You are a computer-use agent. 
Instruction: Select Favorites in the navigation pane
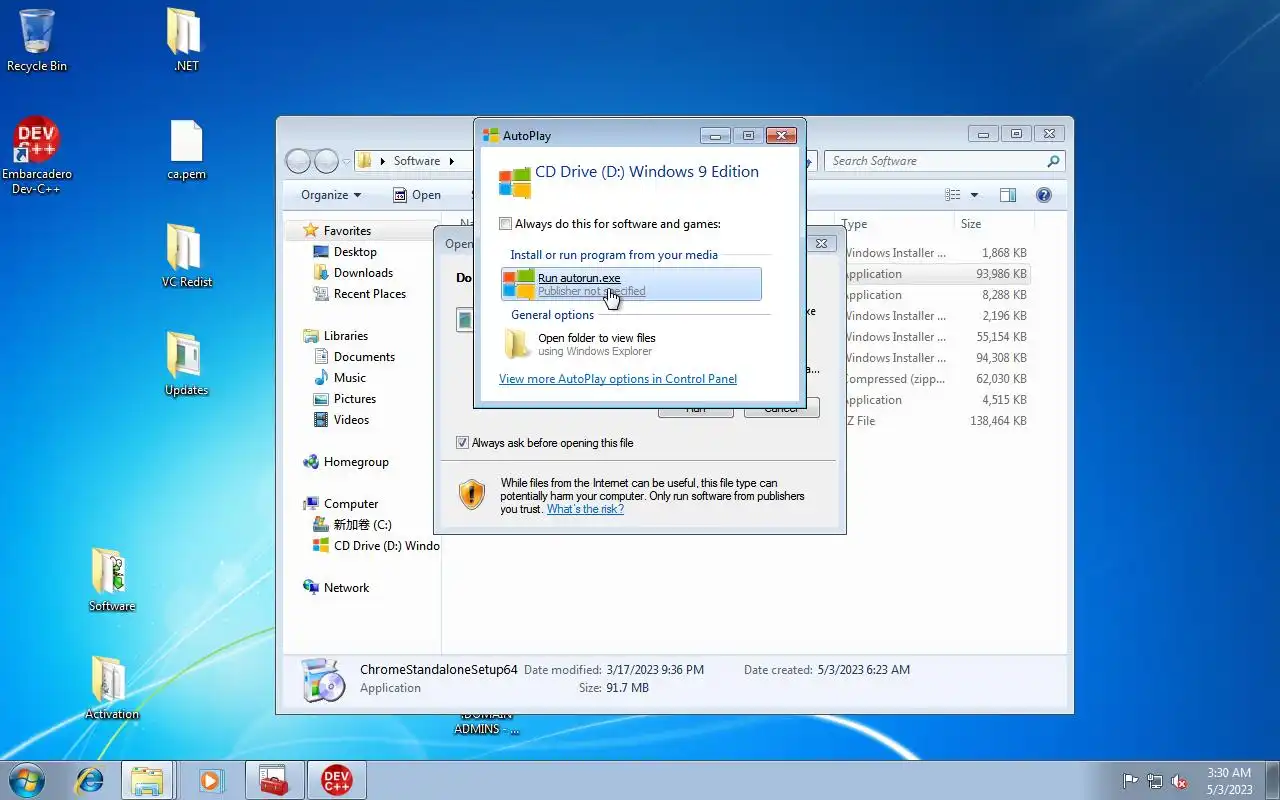point(347,231)
